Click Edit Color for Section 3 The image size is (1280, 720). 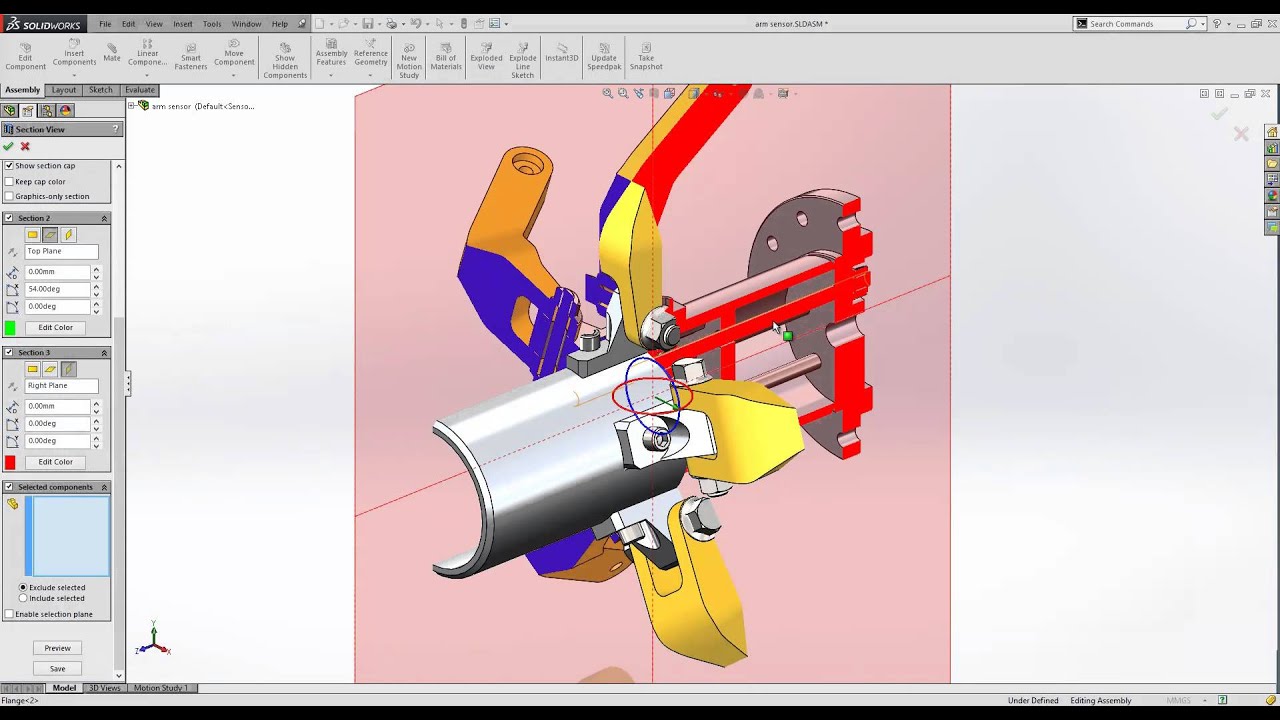point(56,462)
